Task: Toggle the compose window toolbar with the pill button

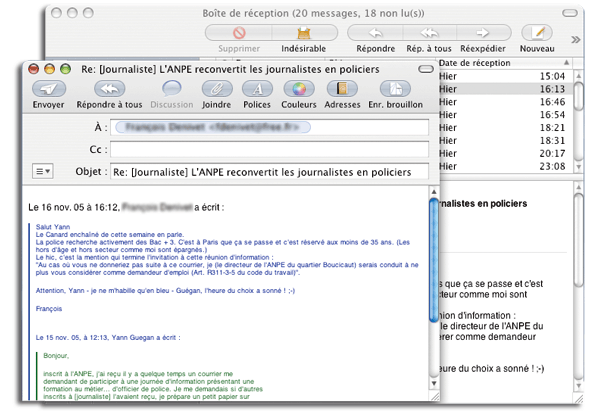Action: pyautogui.click(x=426, y=69)
